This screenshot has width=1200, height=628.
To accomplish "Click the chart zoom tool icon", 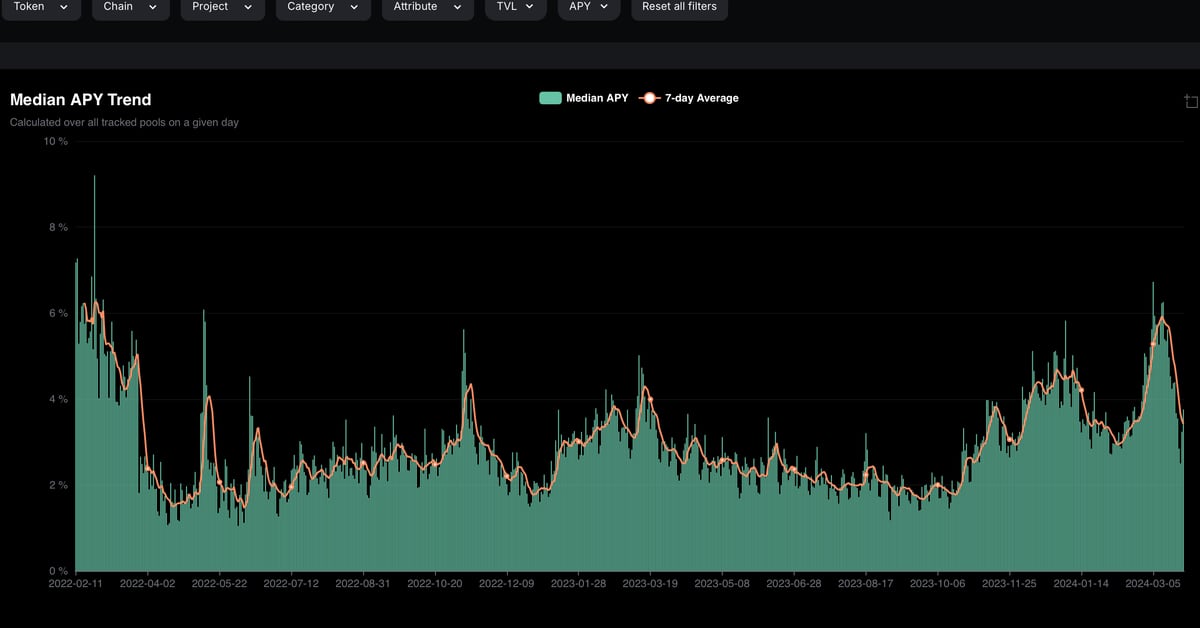I will pos(1190,101).
